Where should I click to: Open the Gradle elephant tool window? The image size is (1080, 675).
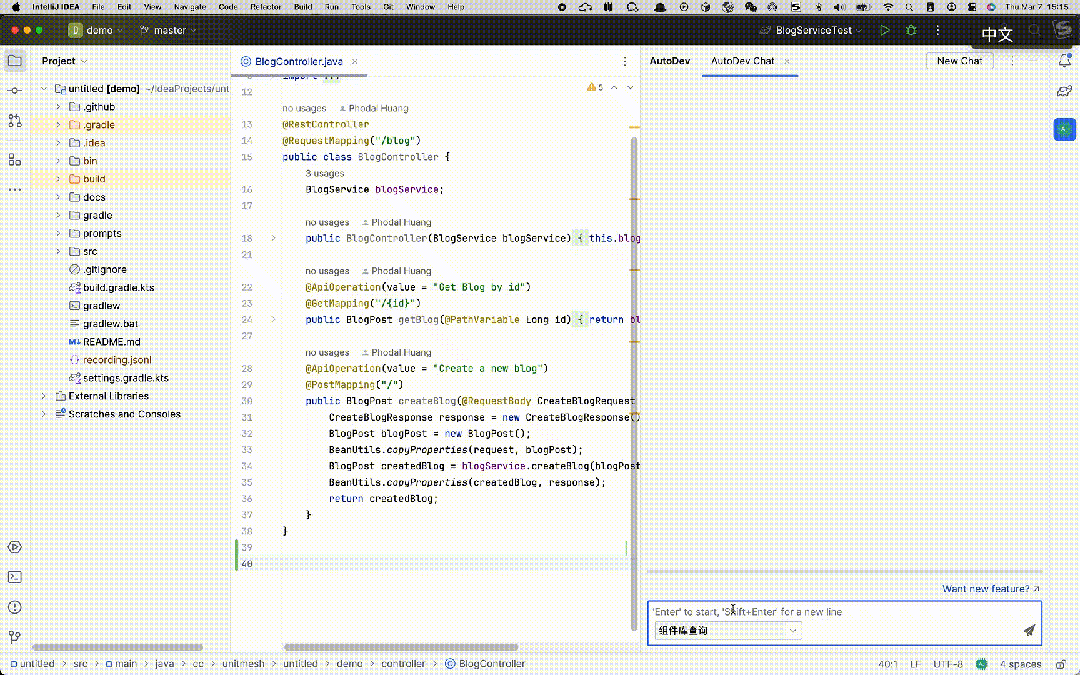tap(1064, 92)
